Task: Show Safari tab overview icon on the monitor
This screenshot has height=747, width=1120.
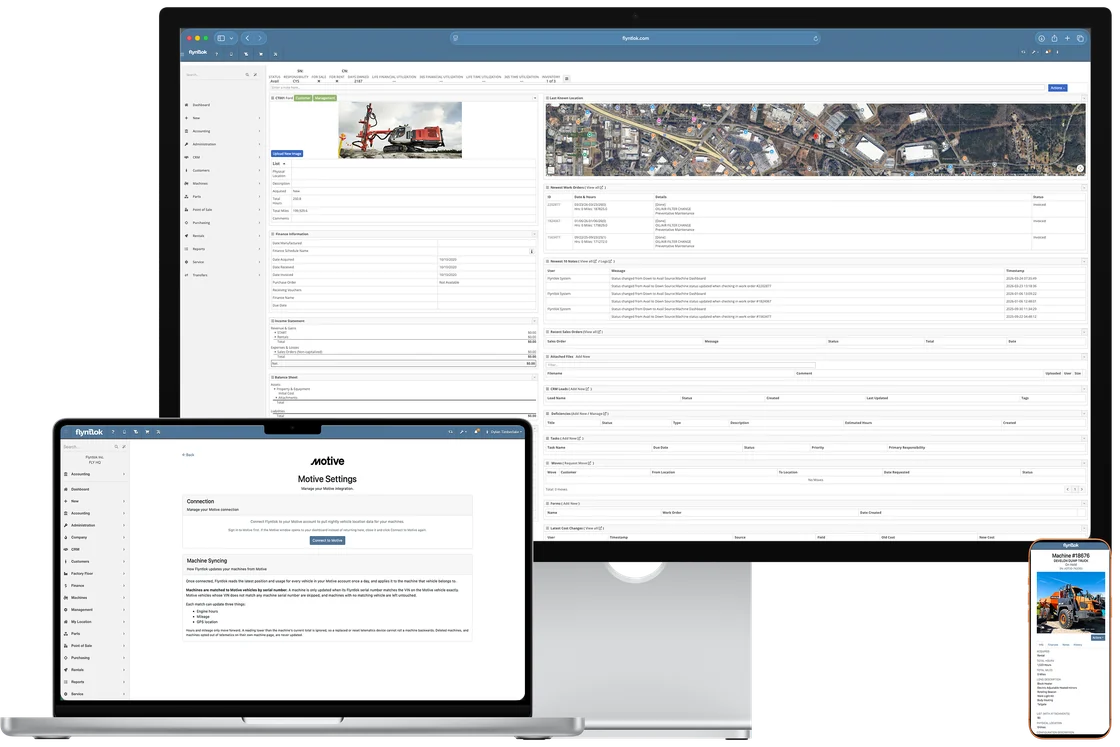Action: [x=1080, y=39]
